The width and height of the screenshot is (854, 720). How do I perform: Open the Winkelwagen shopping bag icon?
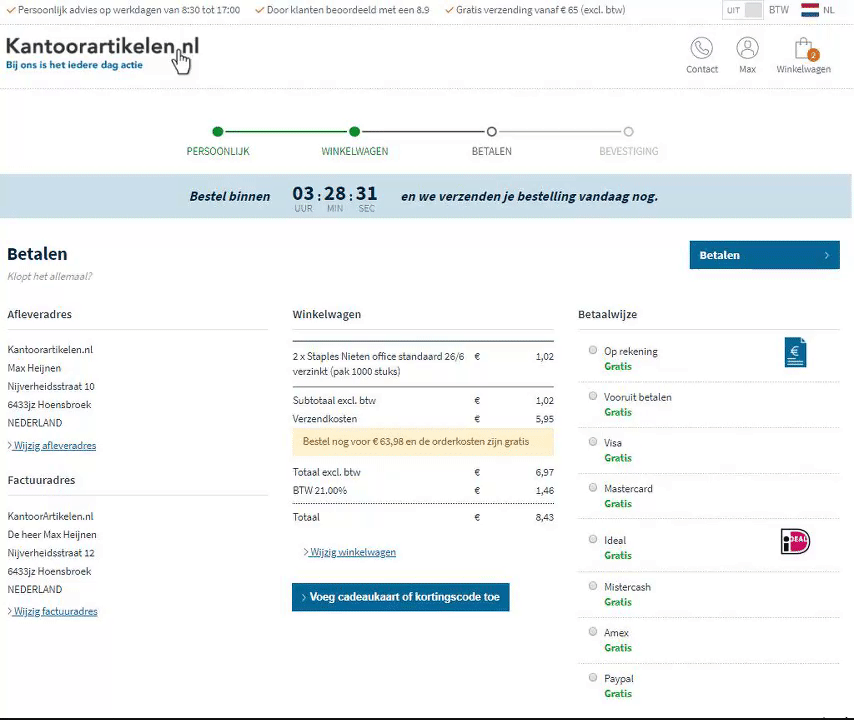[x=804, y=48]
